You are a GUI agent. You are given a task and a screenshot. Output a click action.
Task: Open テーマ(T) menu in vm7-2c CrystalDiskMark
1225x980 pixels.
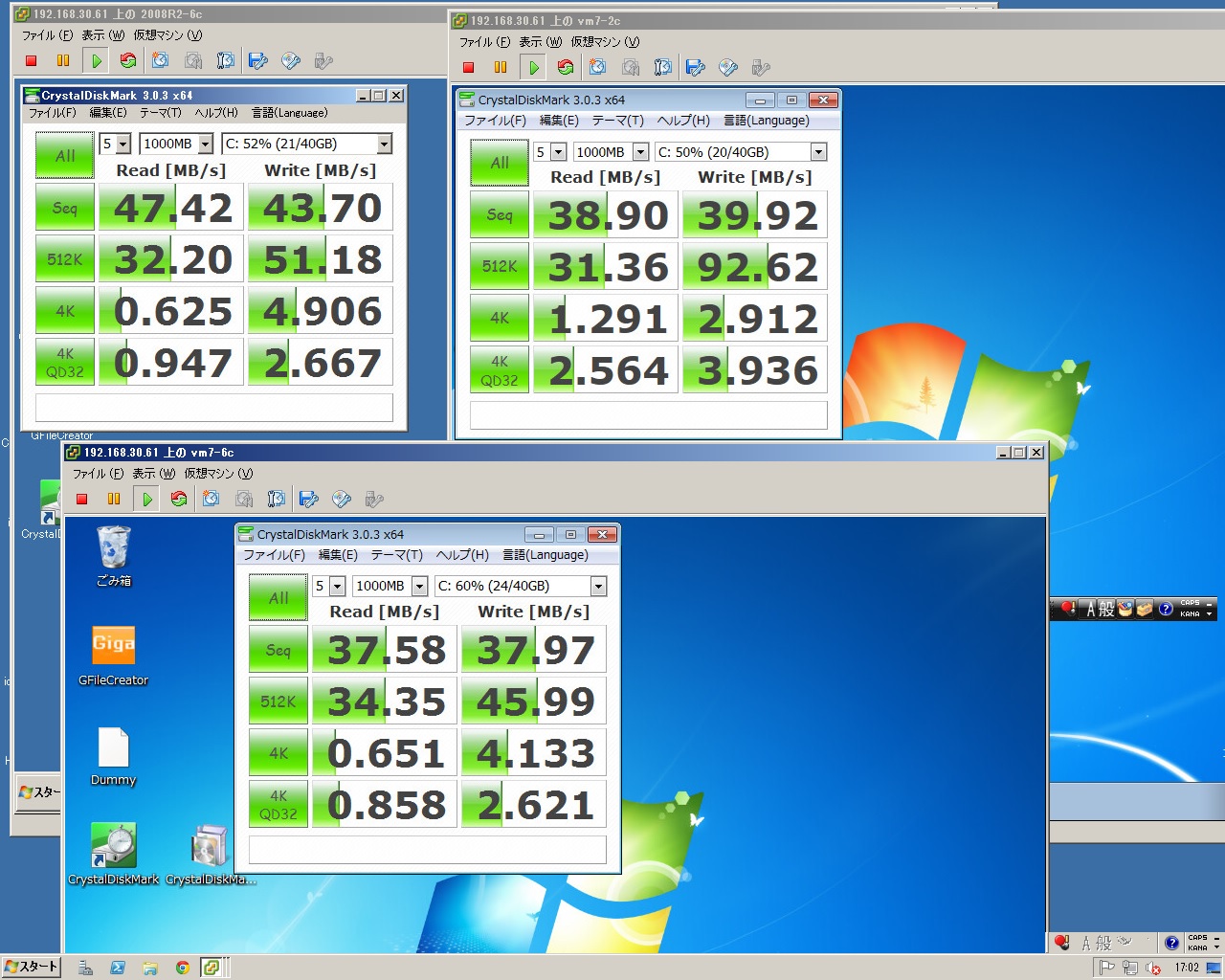click(x=617, y=121)
